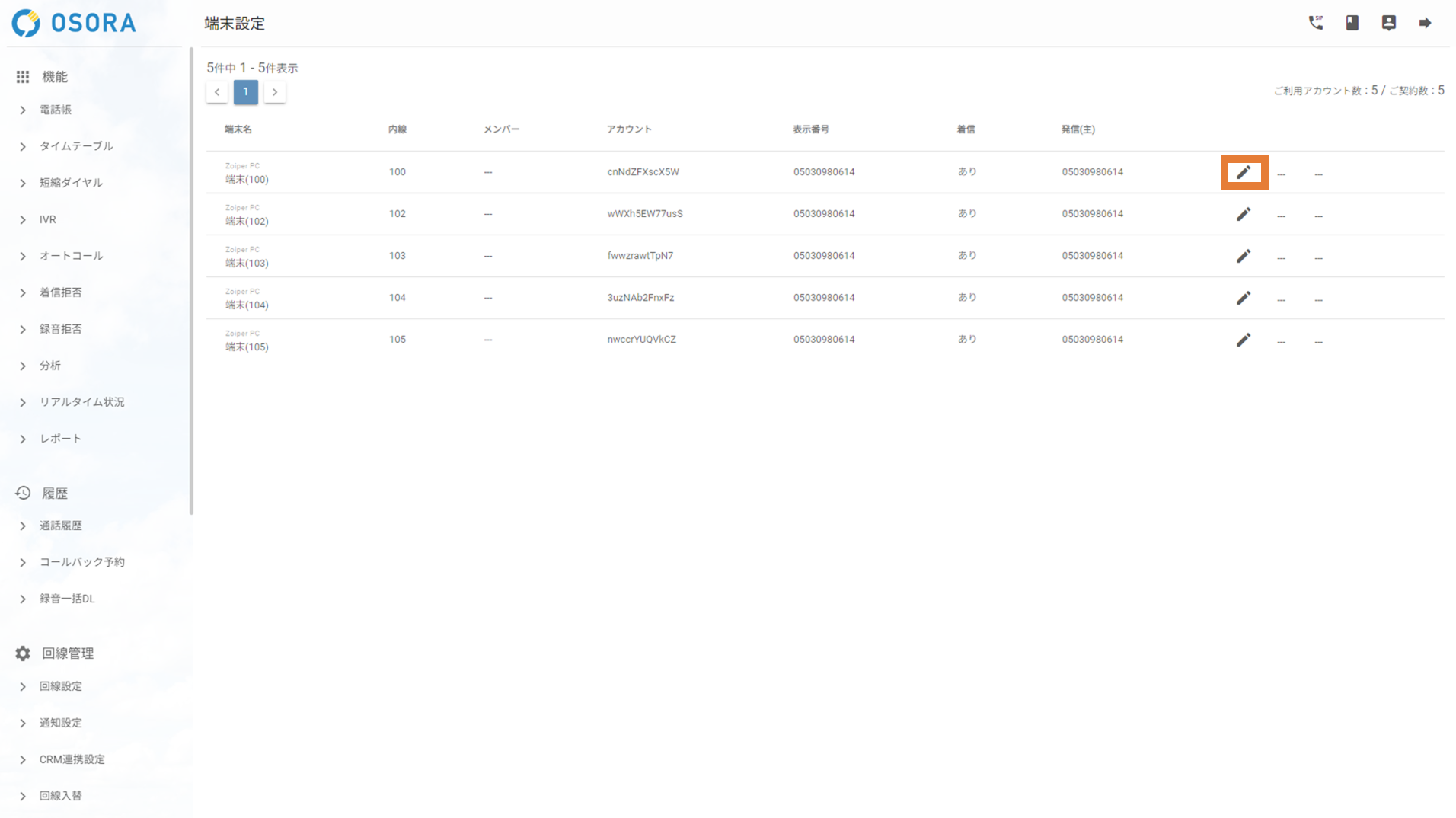
Task: Click the logout arrow icon
Action: click(x=1425, y=23)
